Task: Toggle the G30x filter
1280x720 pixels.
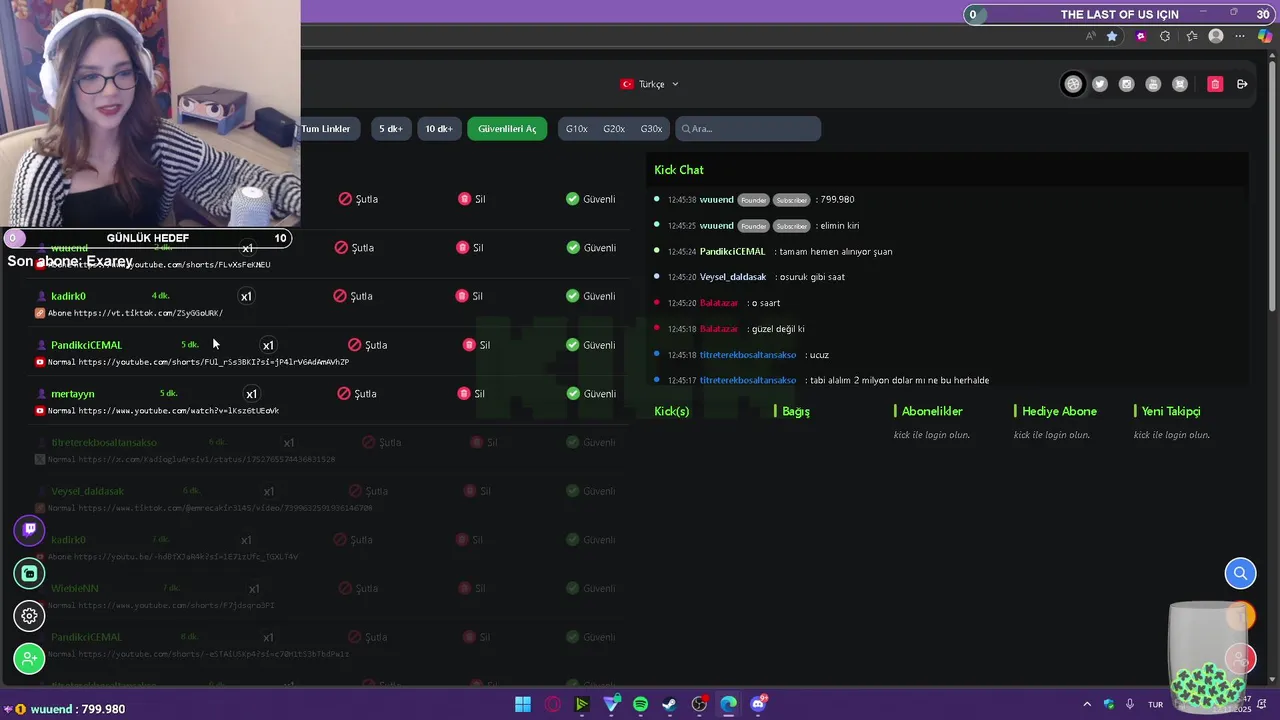Action: coord(651,129)
